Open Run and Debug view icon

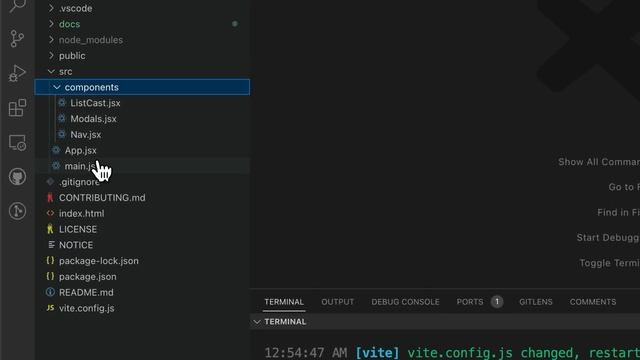pos(17,73)
